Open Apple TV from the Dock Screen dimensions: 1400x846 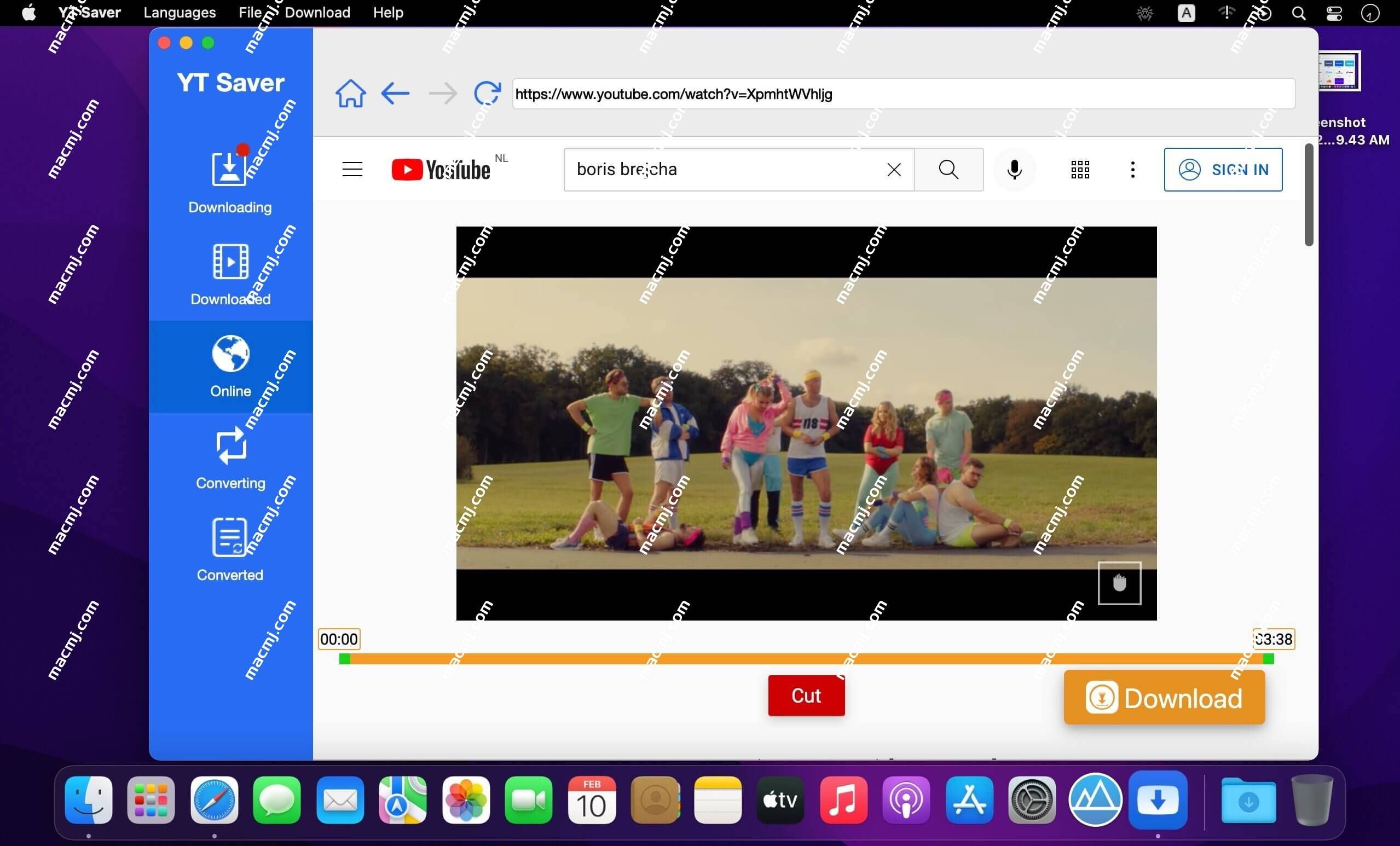(780, 800)
